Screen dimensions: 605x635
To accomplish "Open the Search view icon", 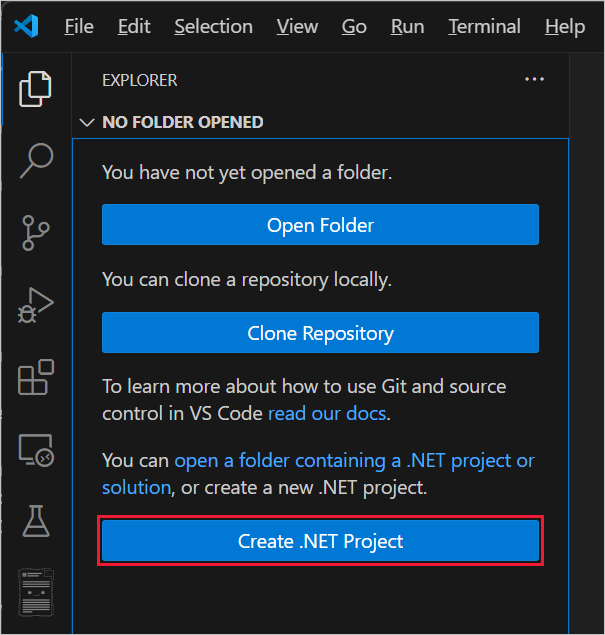I will pyautogui.click(x=36, y=160).
